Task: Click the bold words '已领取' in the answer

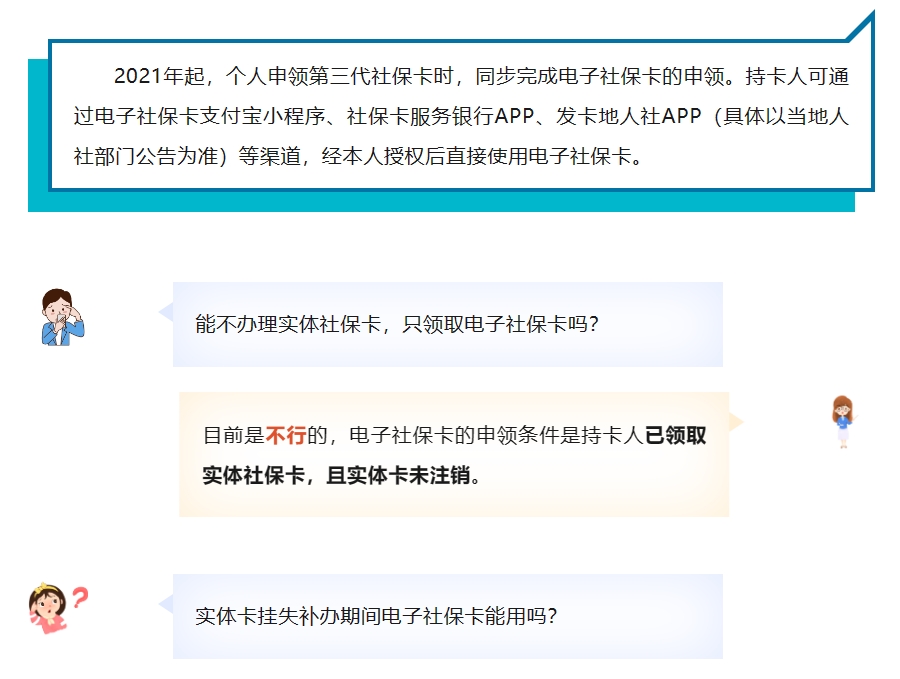Action: click(676, 435)
